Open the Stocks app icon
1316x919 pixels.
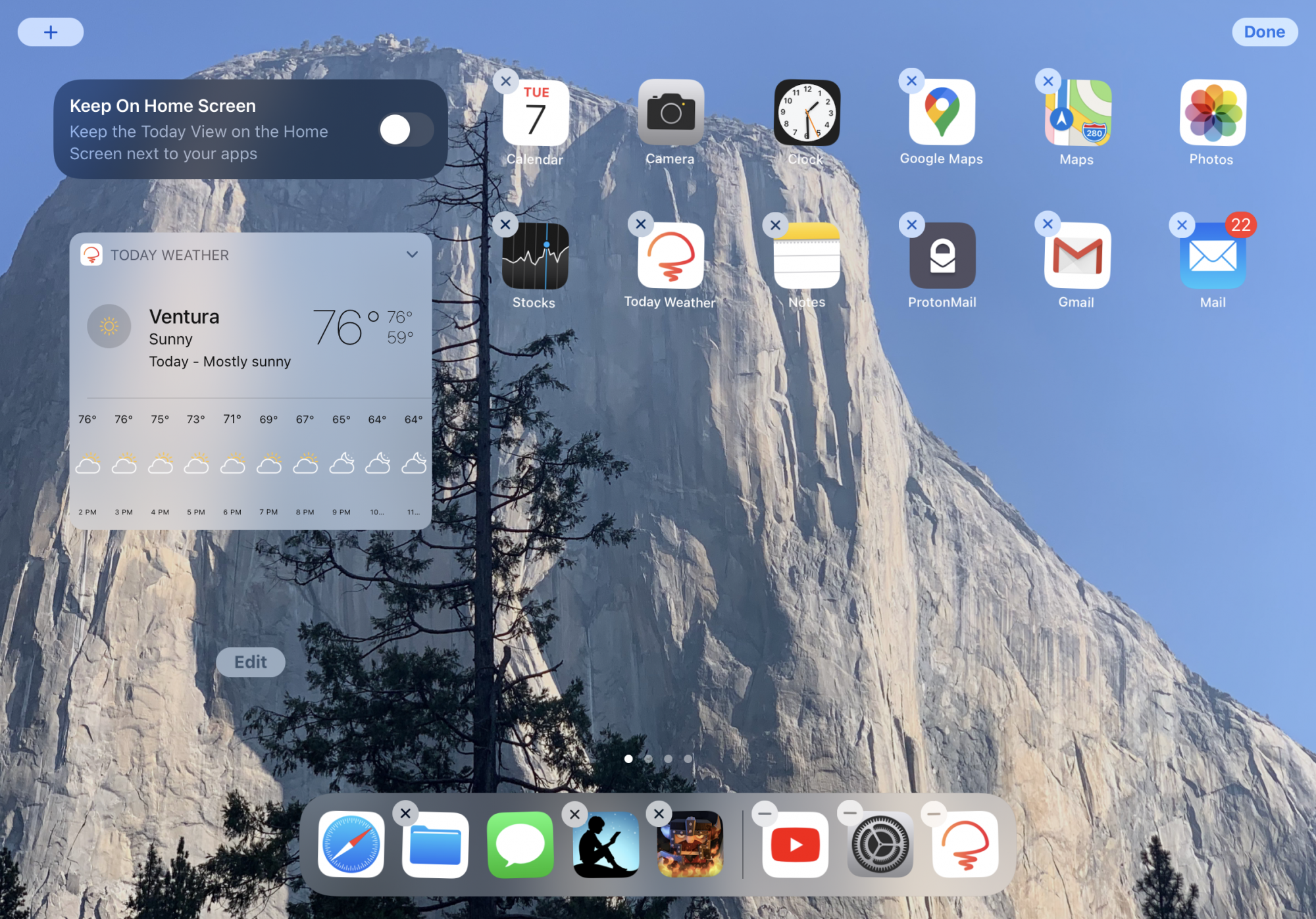click(535, 256)
